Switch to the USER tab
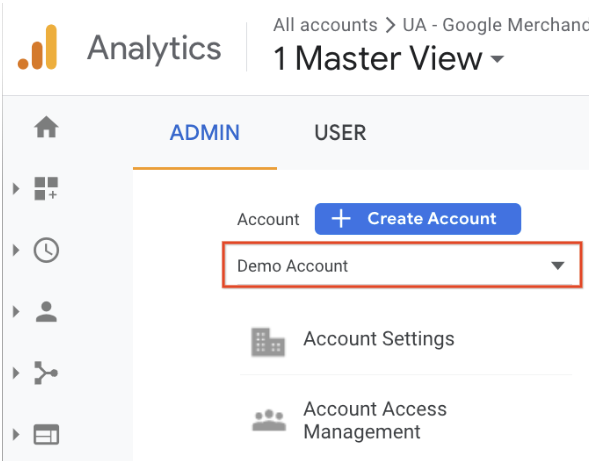 (340, 133)
